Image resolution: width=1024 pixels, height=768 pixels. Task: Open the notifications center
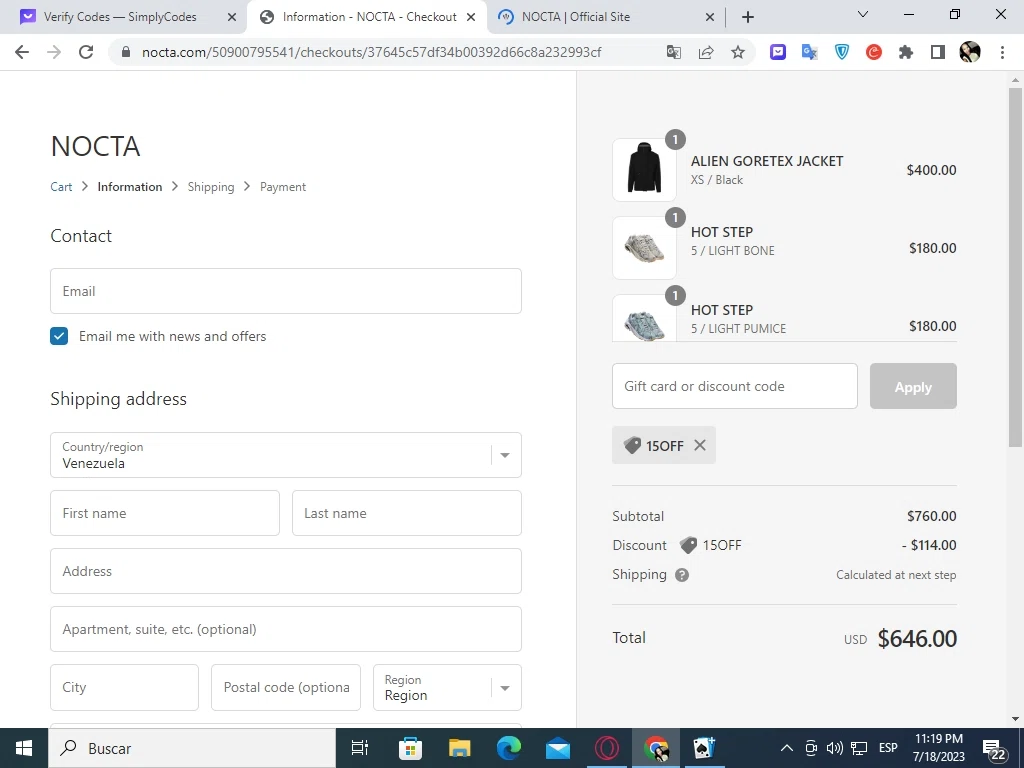coord(994,750)
